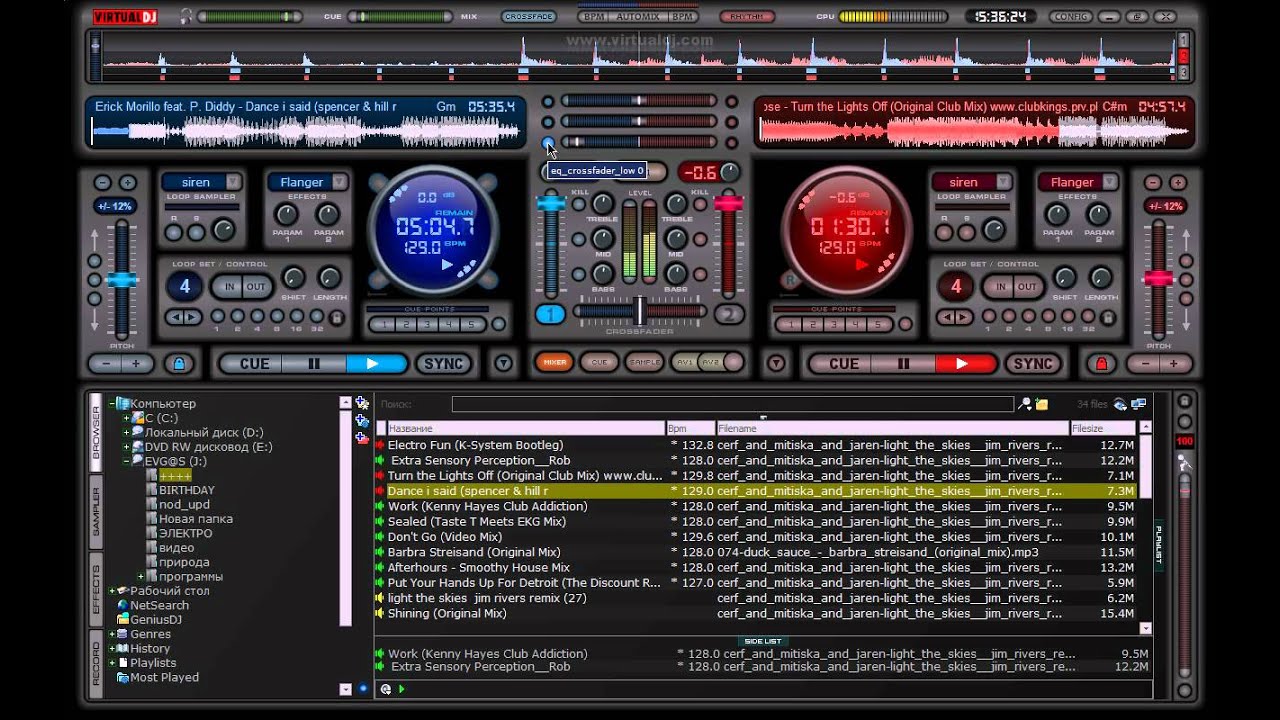1280x720 pixels.
Task: Open the RECORD side tab
Action: coord(97,662)
